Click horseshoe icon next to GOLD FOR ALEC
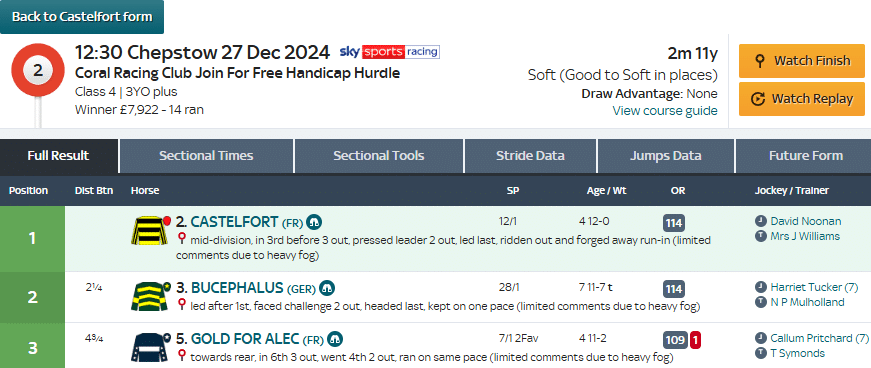Viewport: 871px width, 368px height. [x=335, y=339]
